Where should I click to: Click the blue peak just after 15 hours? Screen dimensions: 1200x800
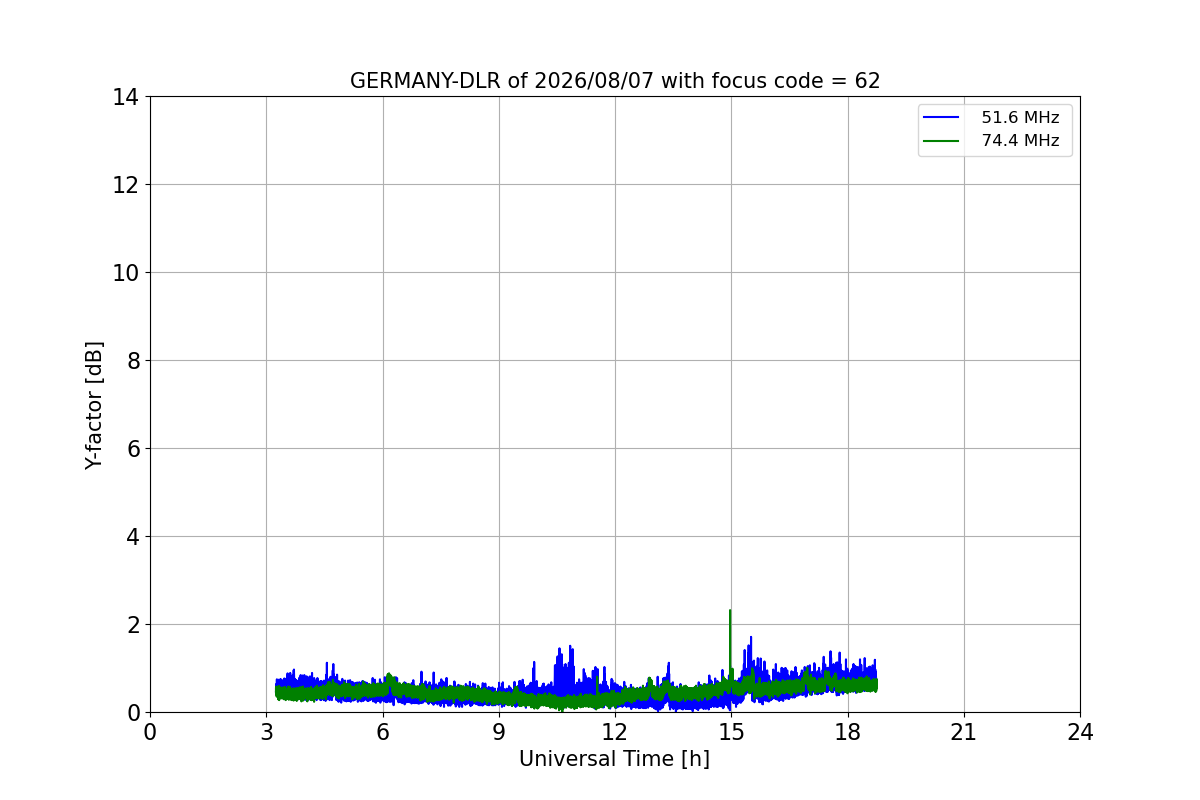750,640
